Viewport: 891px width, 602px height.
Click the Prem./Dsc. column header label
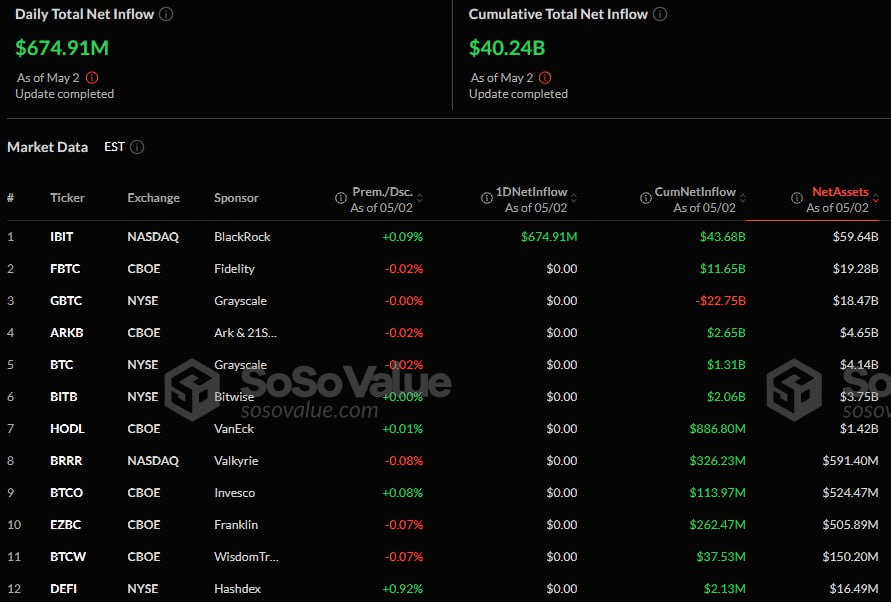[x=382, y=192]
